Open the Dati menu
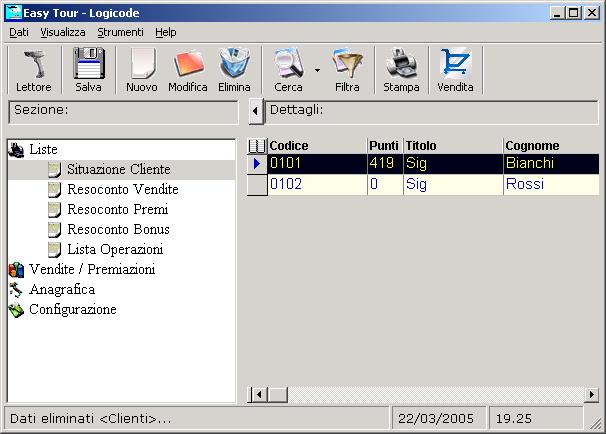The width and height of the screenshot is (606, 434). click(19, 32)
